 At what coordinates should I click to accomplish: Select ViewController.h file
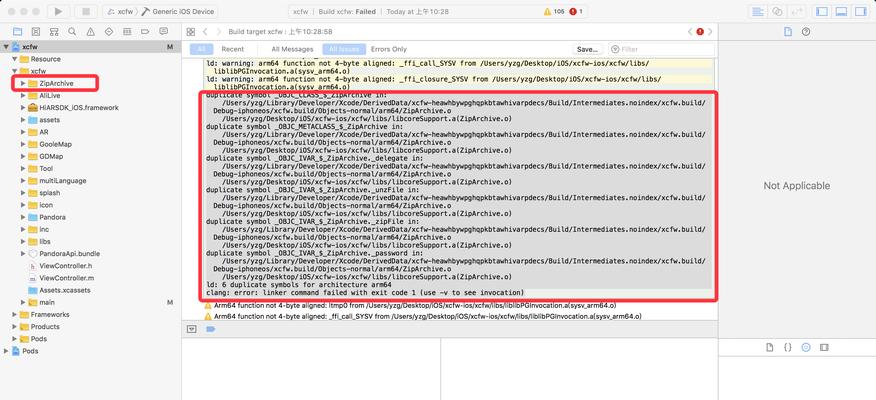pyautogui.click(x=65, y=266)
